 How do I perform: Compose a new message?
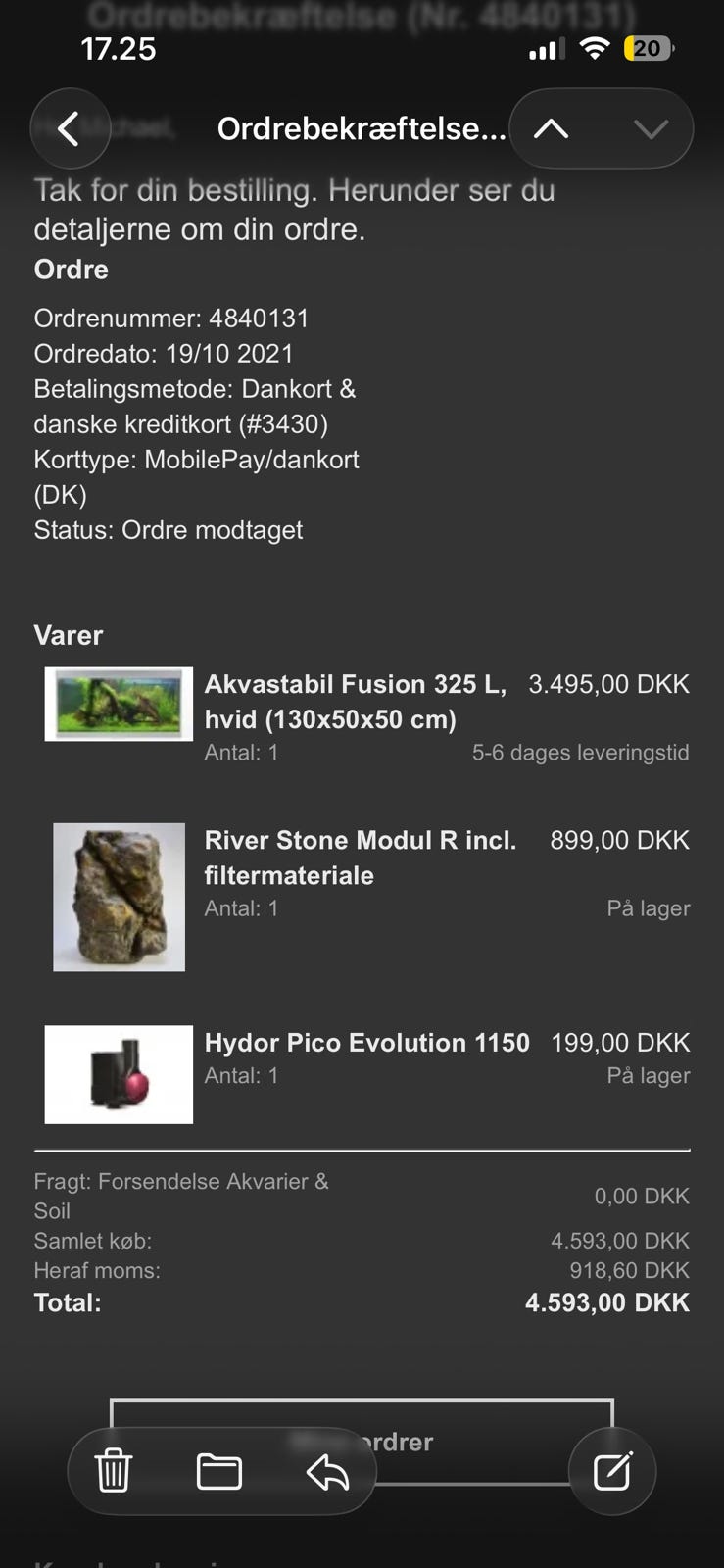612,1470
